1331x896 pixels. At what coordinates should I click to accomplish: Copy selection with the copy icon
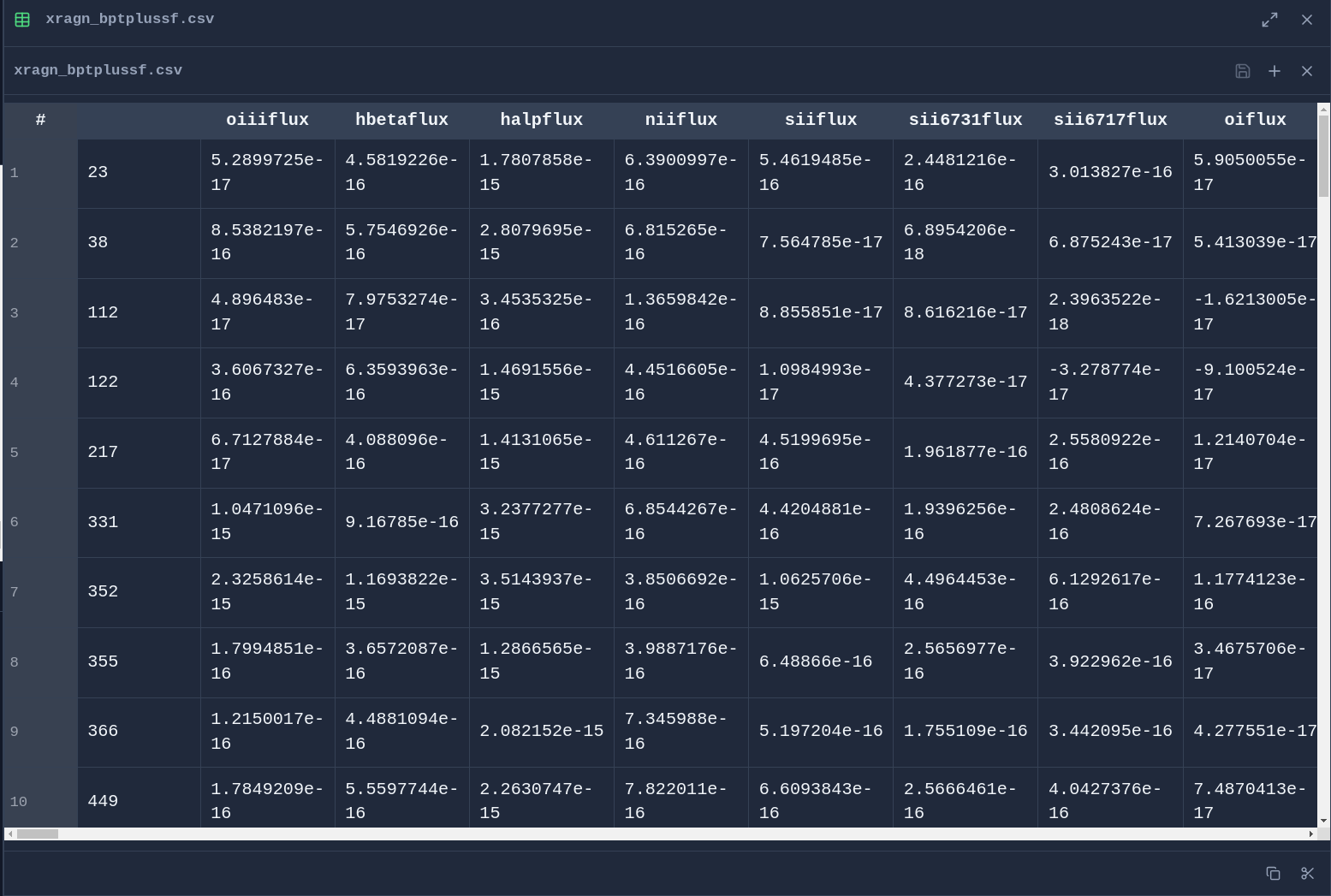(1273, 874)
